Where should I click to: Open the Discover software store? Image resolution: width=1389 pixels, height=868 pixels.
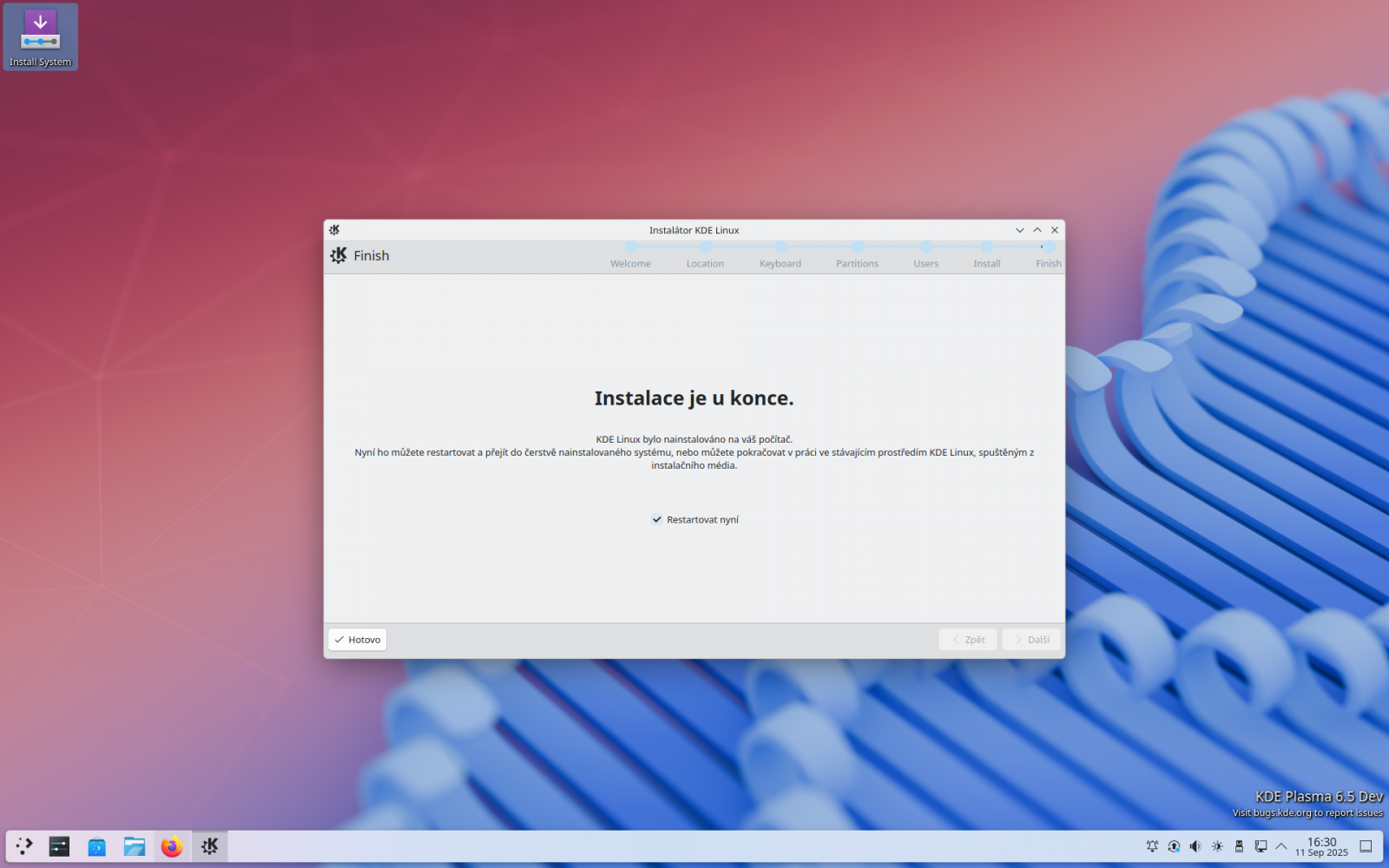pos(97,846)
